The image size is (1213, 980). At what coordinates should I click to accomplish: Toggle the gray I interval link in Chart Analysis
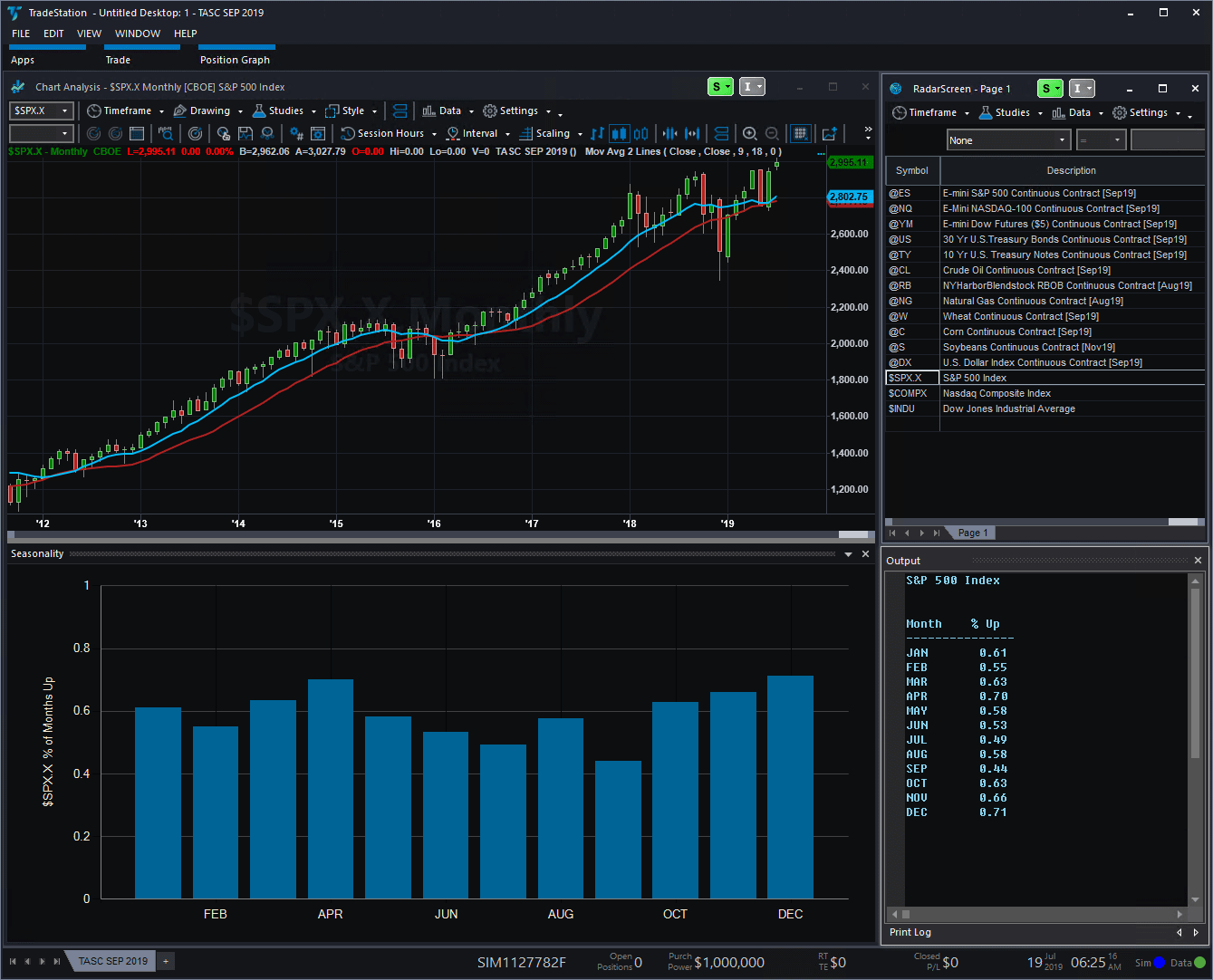point(752,87)
